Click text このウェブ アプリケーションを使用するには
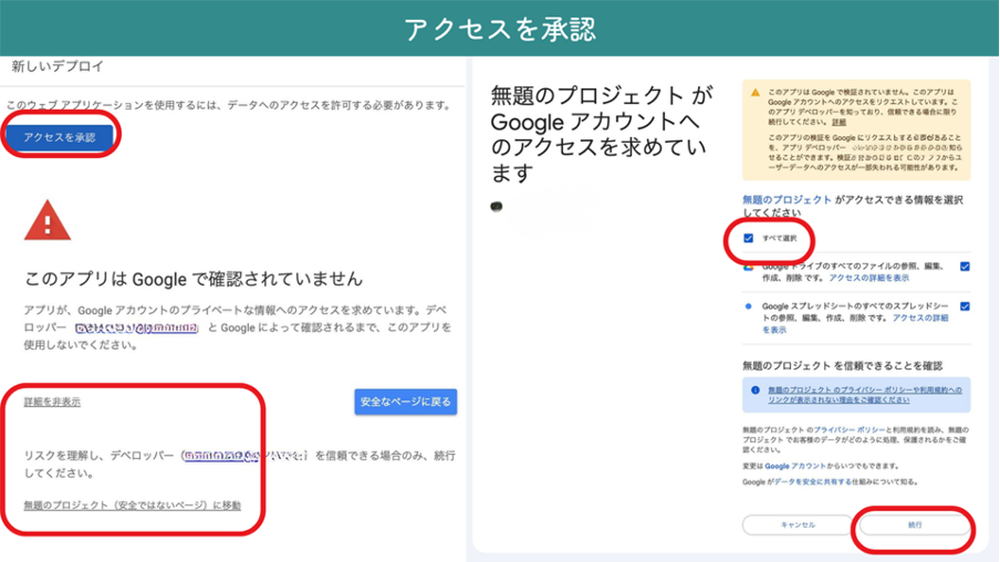1000x562 pixels. (114, 105)
